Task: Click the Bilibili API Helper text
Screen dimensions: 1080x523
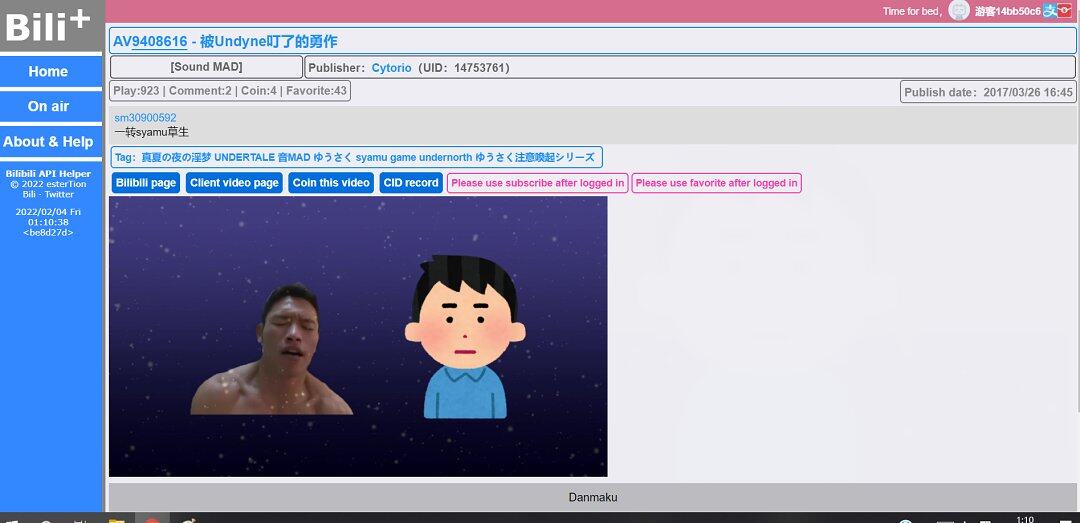Action: point(48,174)
